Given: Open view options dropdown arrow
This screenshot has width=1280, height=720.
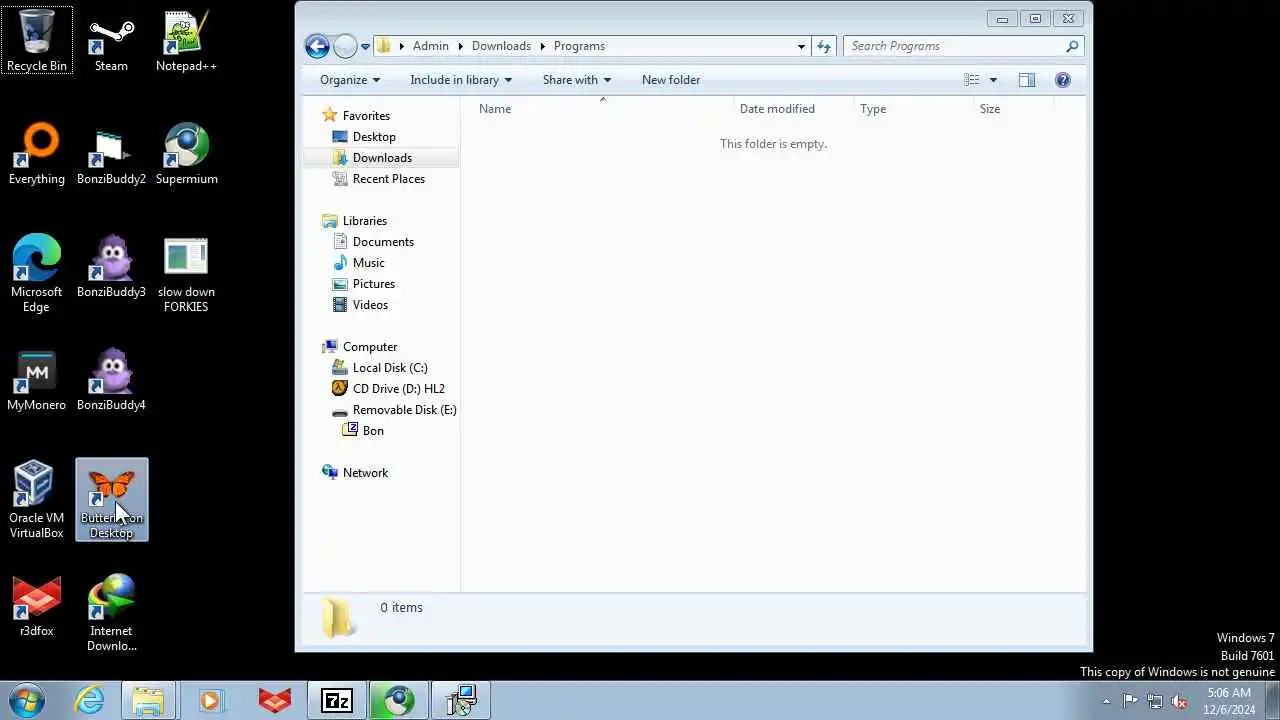Looking at the screenshot, I should 993,80.
